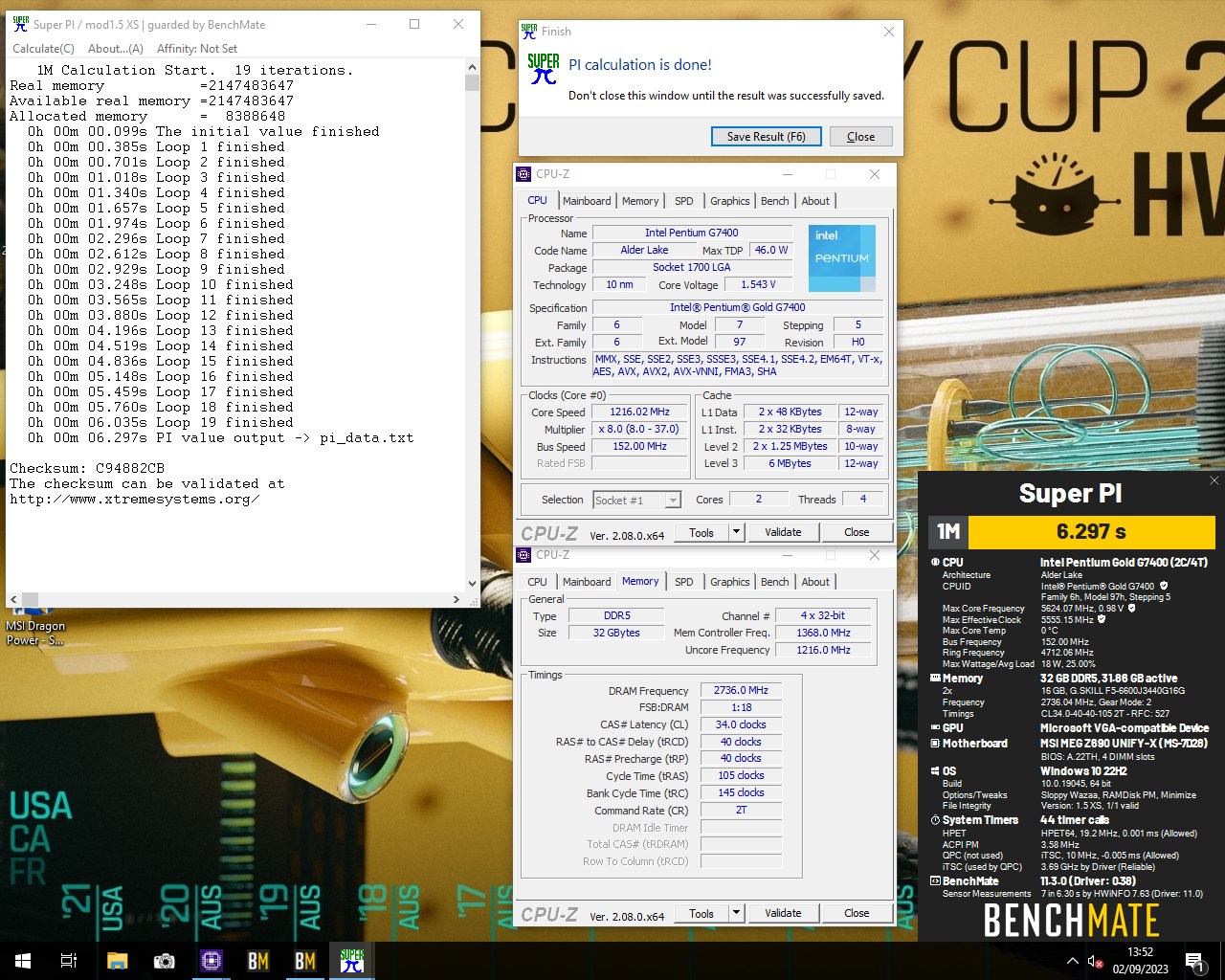Open Socket #1 selection dropdown

click(636, 501)
